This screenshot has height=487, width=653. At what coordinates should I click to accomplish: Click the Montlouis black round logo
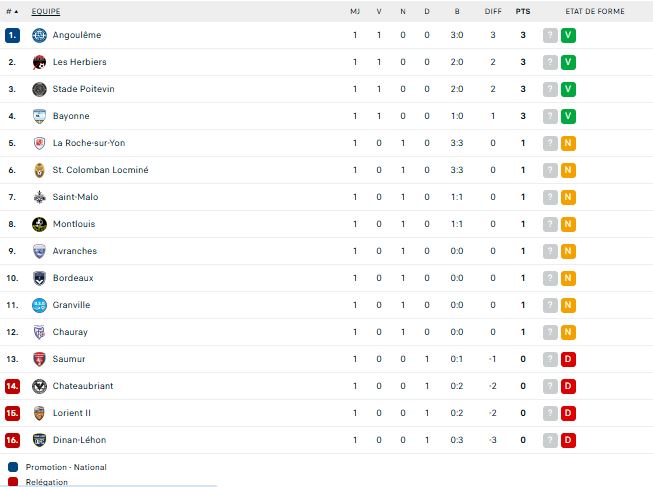(x=39, y=224)
